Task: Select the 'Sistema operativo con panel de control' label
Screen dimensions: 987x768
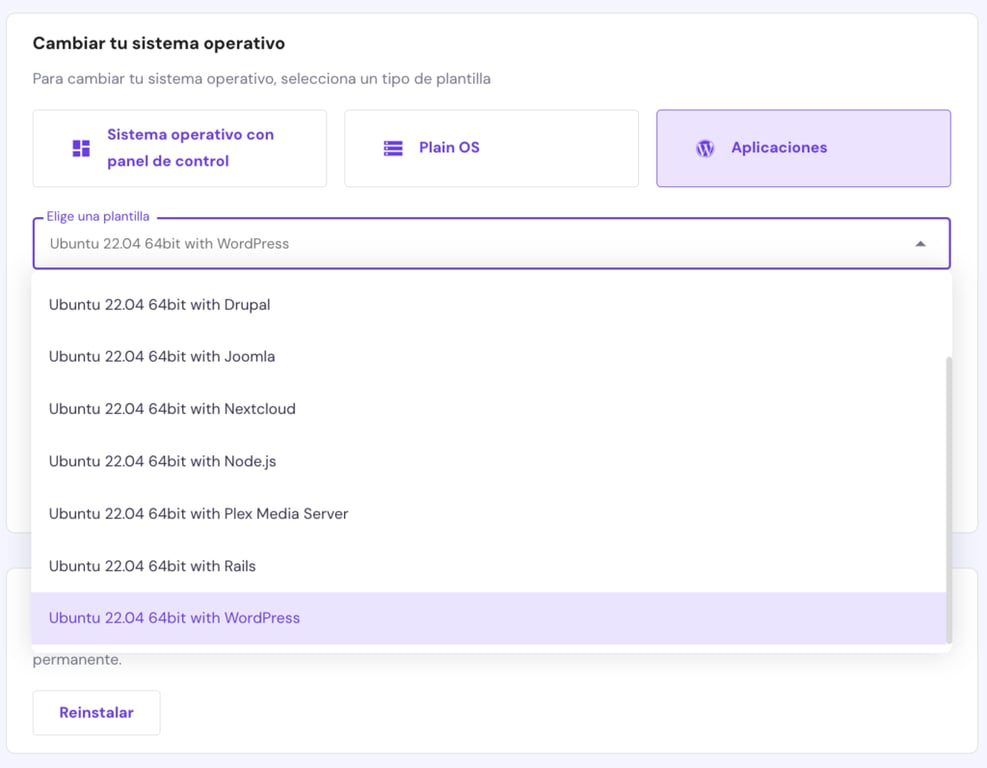Action: (x=190, y=148)
